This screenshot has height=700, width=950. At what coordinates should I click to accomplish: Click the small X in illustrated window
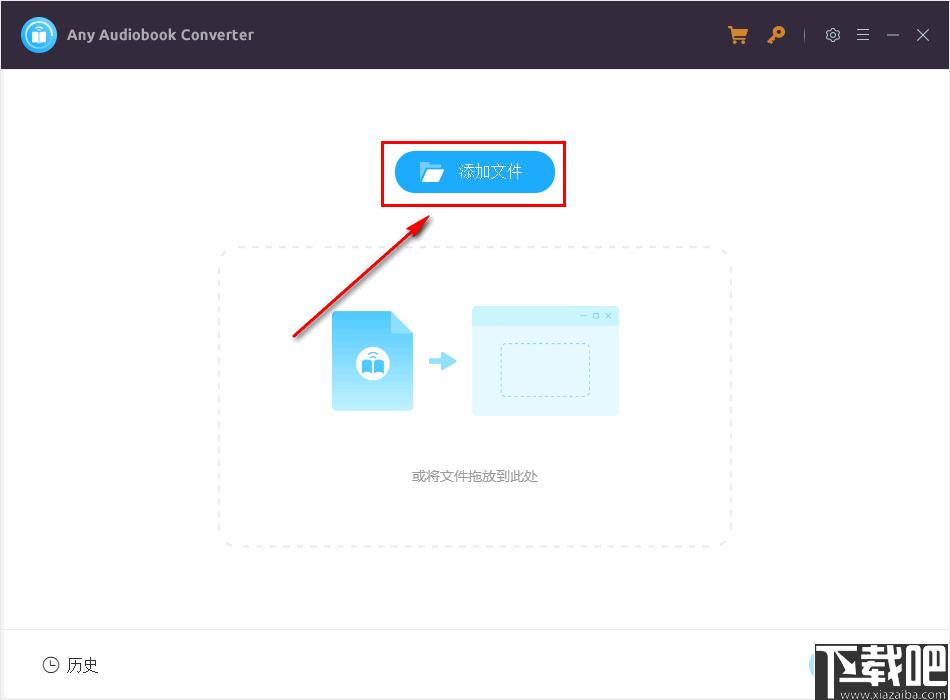click(608, 316)
